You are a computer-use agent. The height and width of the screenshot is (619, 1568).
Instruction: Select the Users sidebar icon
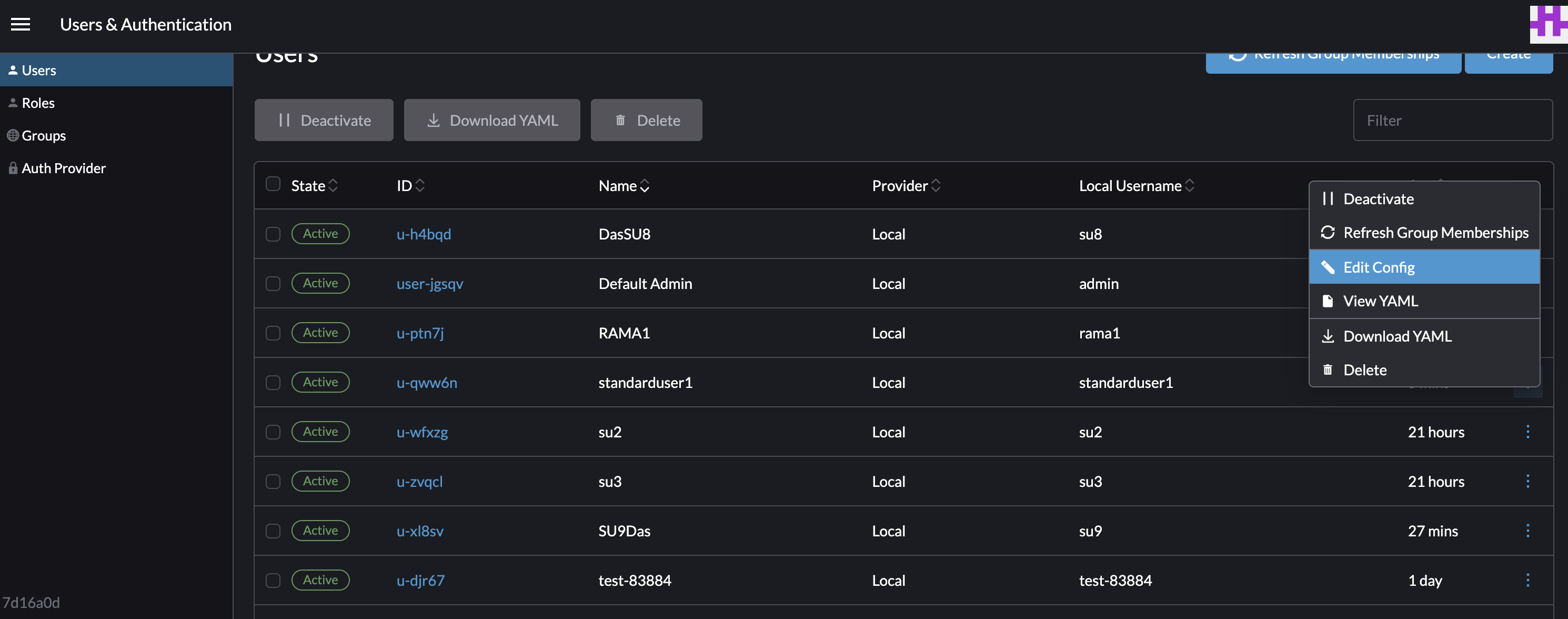tap(13, 70)
